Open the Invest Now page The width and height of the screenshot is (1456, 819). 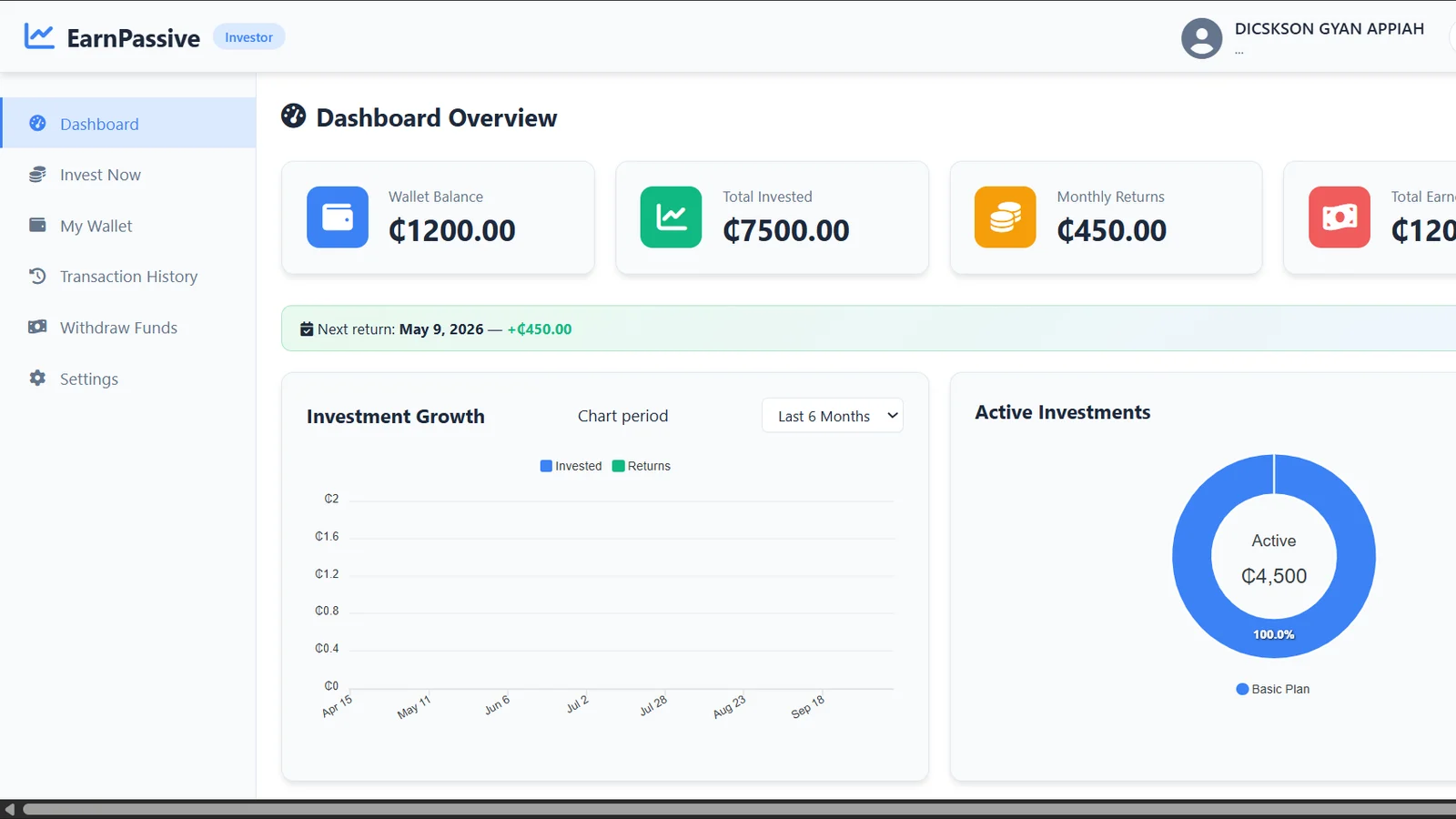[x=128, y=175]
